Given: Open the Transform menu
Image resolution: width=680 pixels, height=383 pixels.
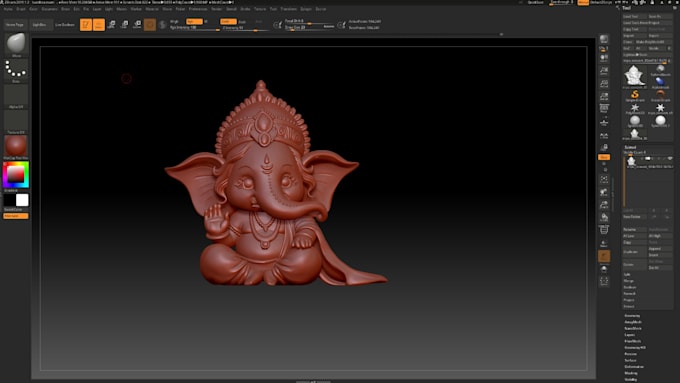Looking at the screenshot, I should (x=288, y=9).
